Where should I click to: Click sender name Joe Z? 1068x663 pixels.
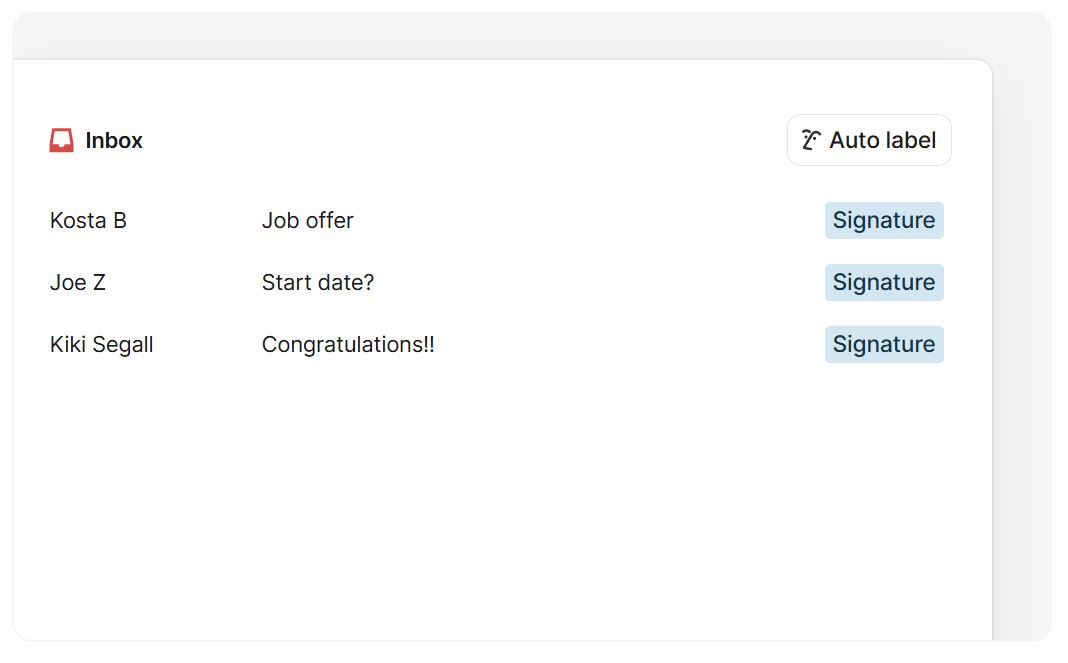[78, 282]
